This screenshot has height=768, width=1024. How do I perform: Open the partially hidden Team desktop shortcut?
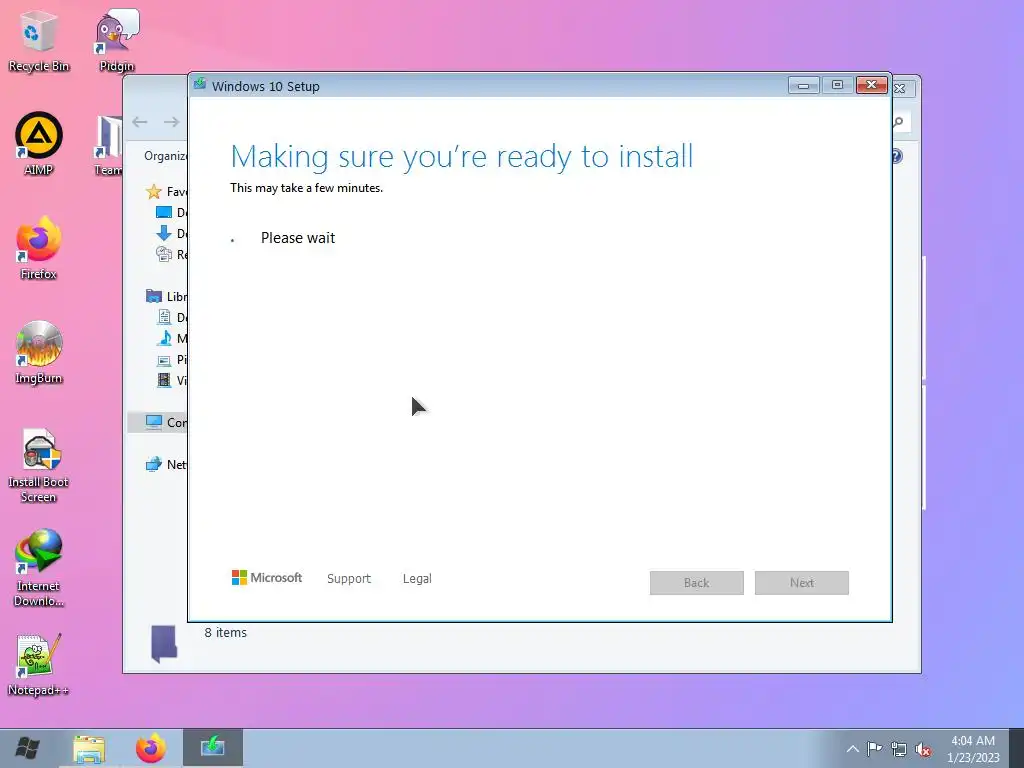(x=108, y=145)
